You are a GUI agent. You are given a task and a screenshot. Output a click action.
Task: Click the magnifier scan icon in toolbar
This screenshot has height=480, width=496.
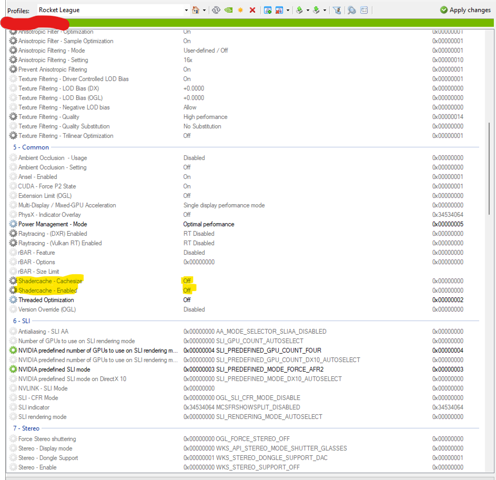pos(351,10)
